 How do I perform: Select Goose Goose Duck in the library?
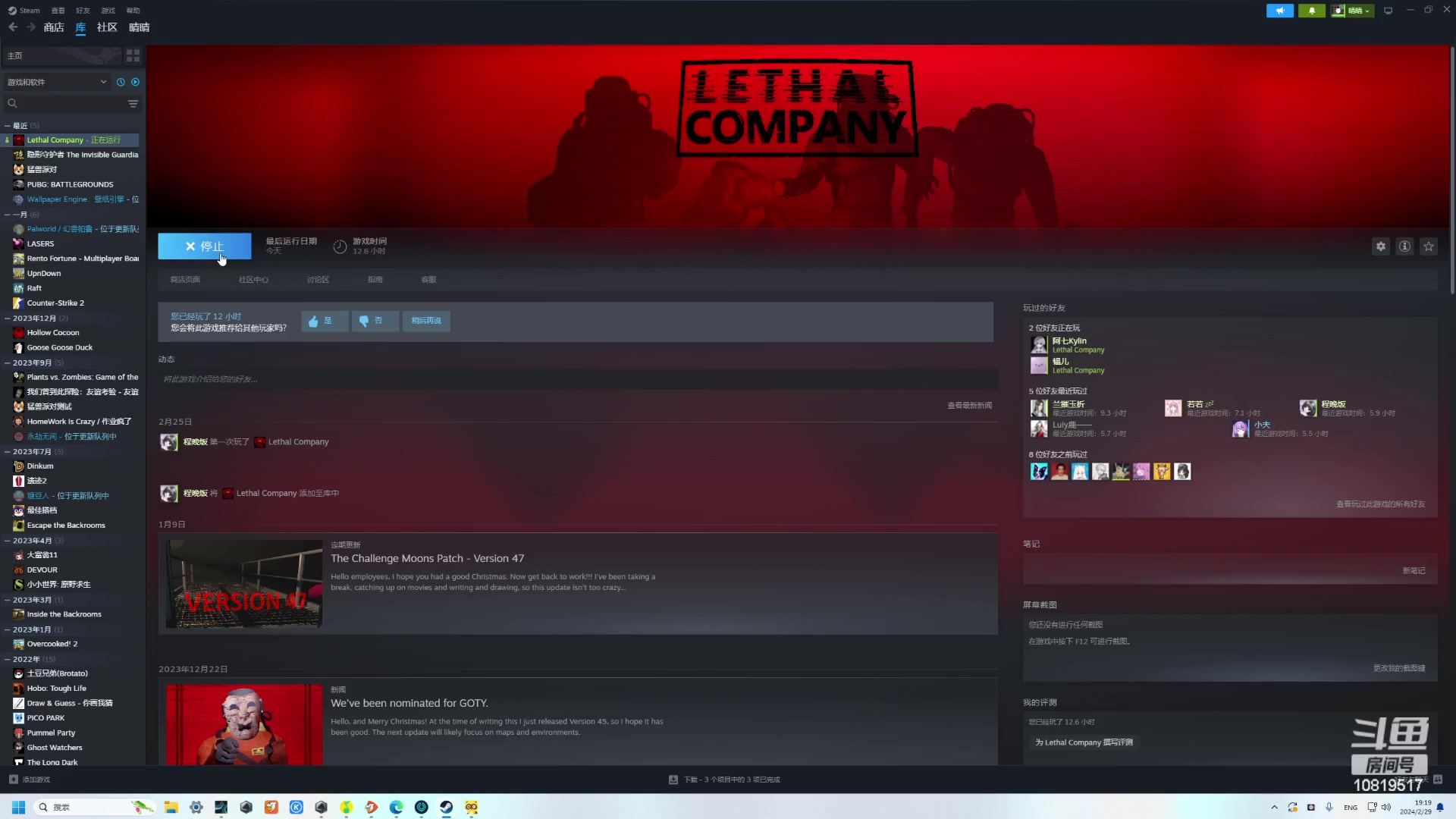[60, 348]
